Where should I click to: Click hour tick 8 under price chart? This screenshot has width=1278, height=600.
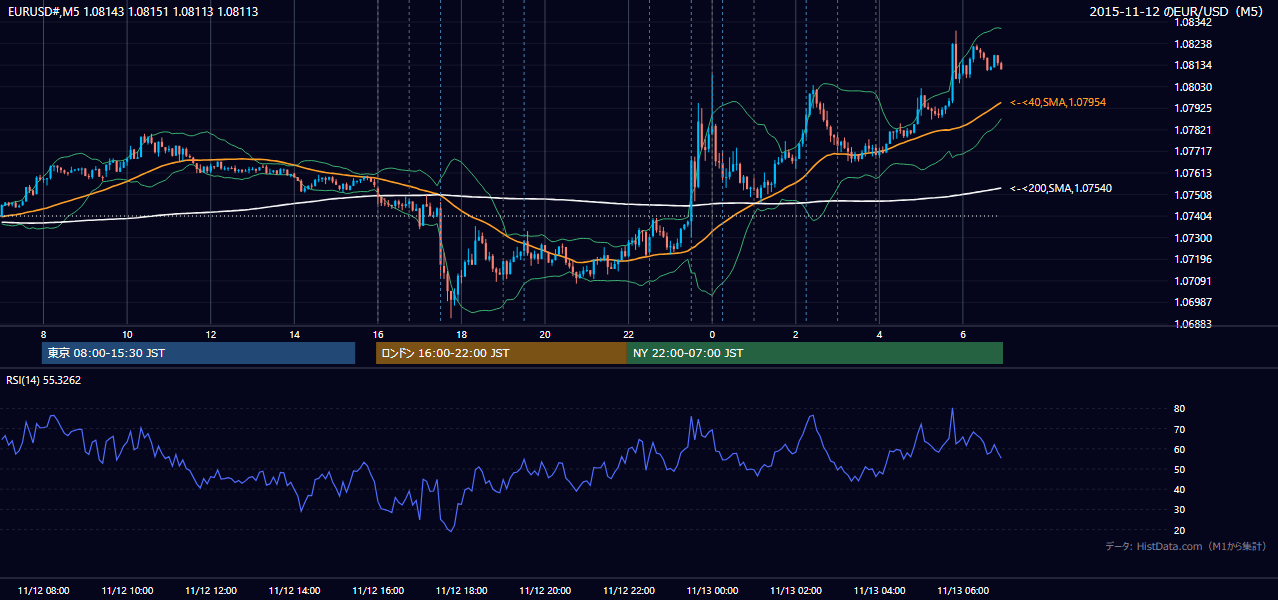pyautogui.click(x=44, y=334)
